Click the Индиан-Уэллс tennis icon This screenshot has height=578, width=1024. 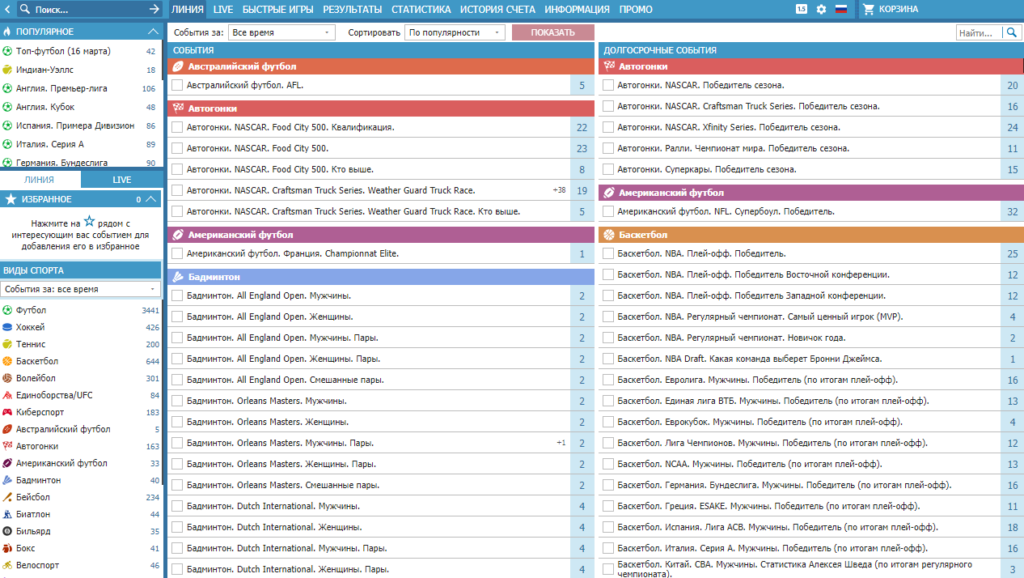tap(7, 69)
